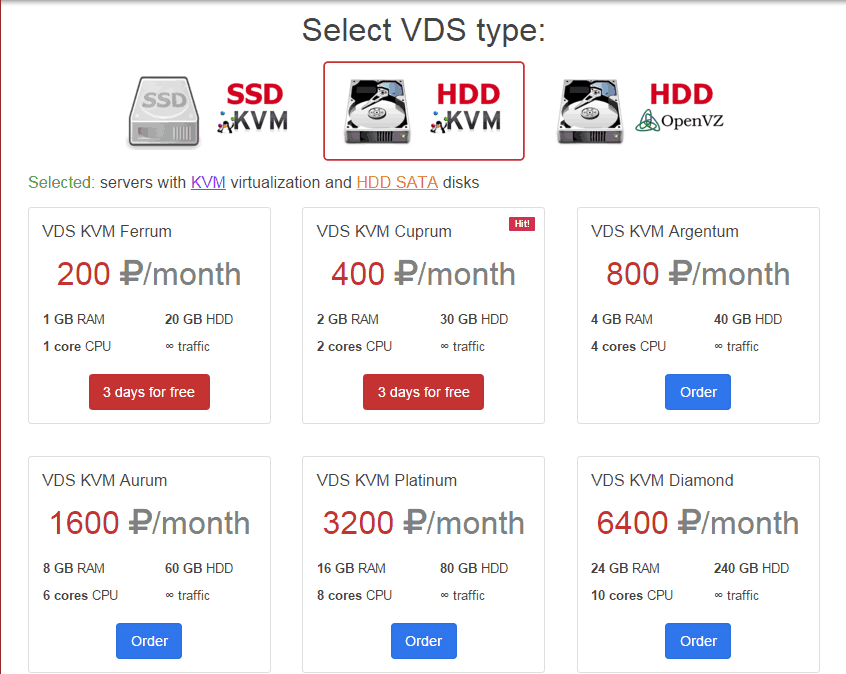The image size is (846, 674).
Task: Order the VDS KVM Aurum plan
Action: pos(149,641)
